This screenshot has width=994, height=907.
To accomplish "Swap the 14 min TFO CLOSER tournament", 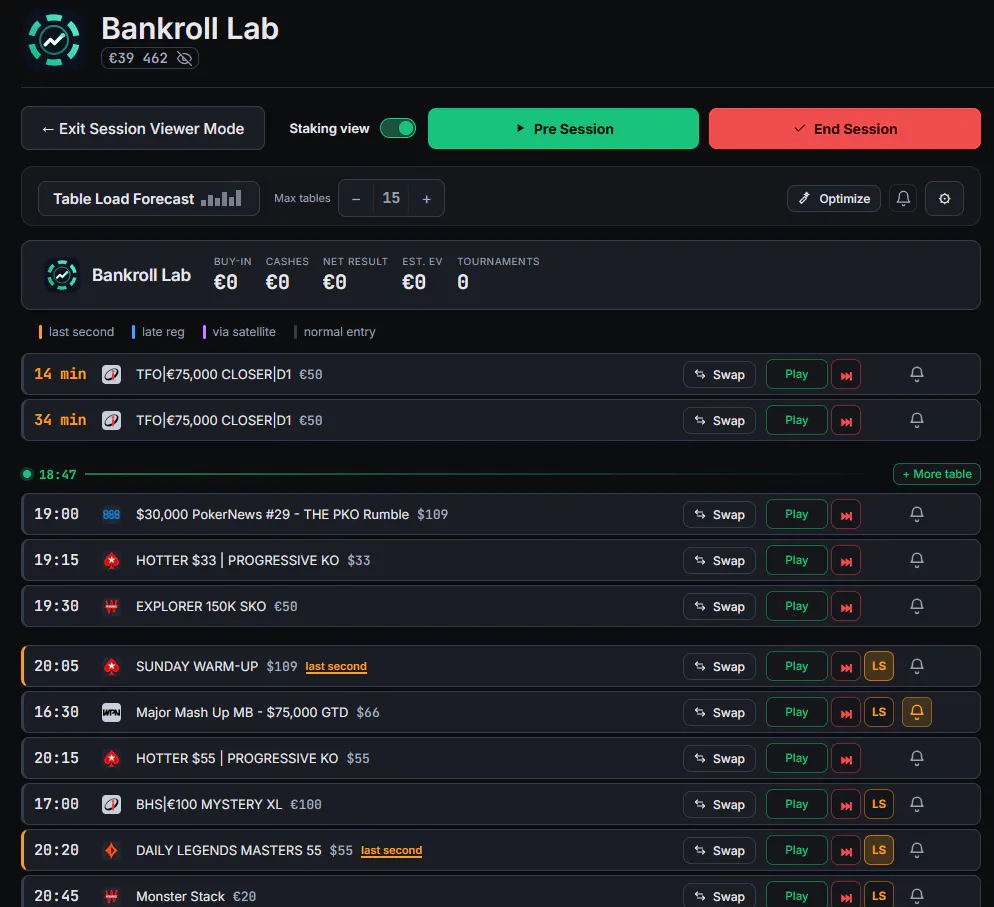I will [719, 375].
